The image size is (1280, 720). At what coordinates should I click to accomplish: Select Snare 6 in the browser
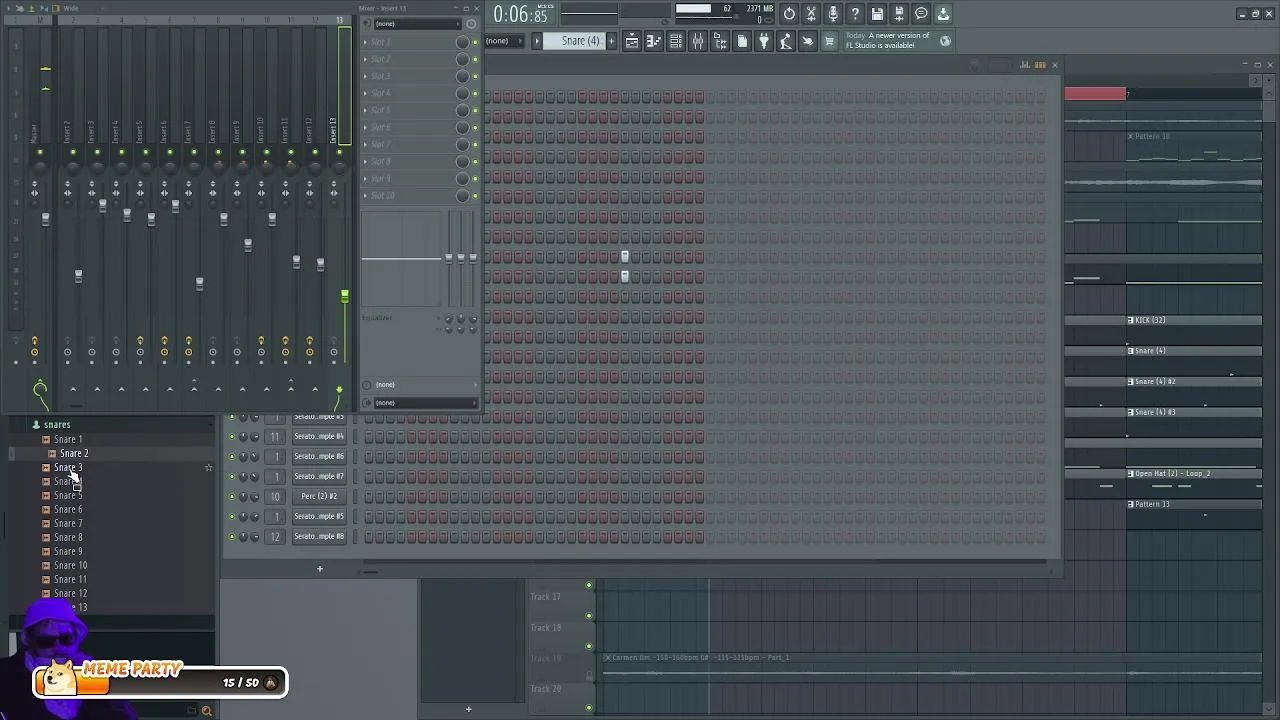click(x=68, y=509)
